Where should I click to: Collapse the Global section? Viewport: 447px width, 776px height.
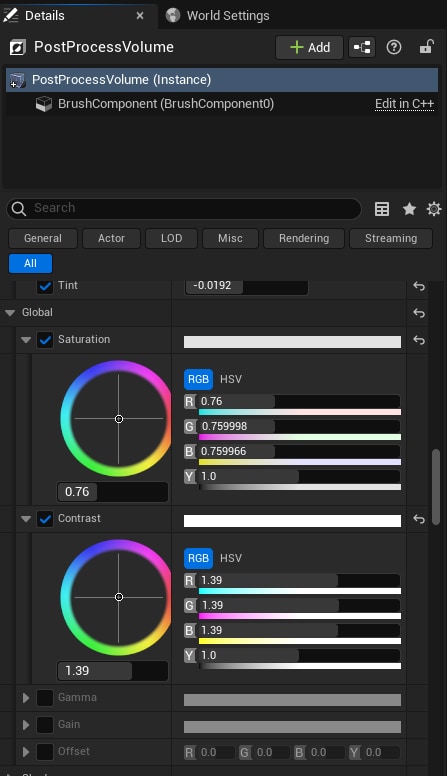[x=10, y=313]
